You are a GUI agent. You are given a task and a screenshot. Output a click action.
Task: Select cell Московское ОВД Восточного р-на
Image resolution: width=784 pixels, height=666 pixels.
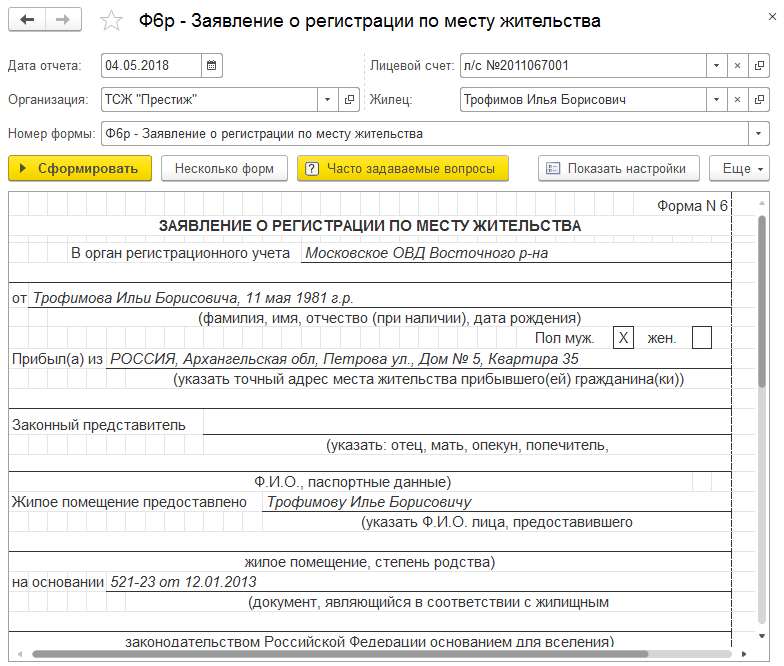tap(516, 253)
